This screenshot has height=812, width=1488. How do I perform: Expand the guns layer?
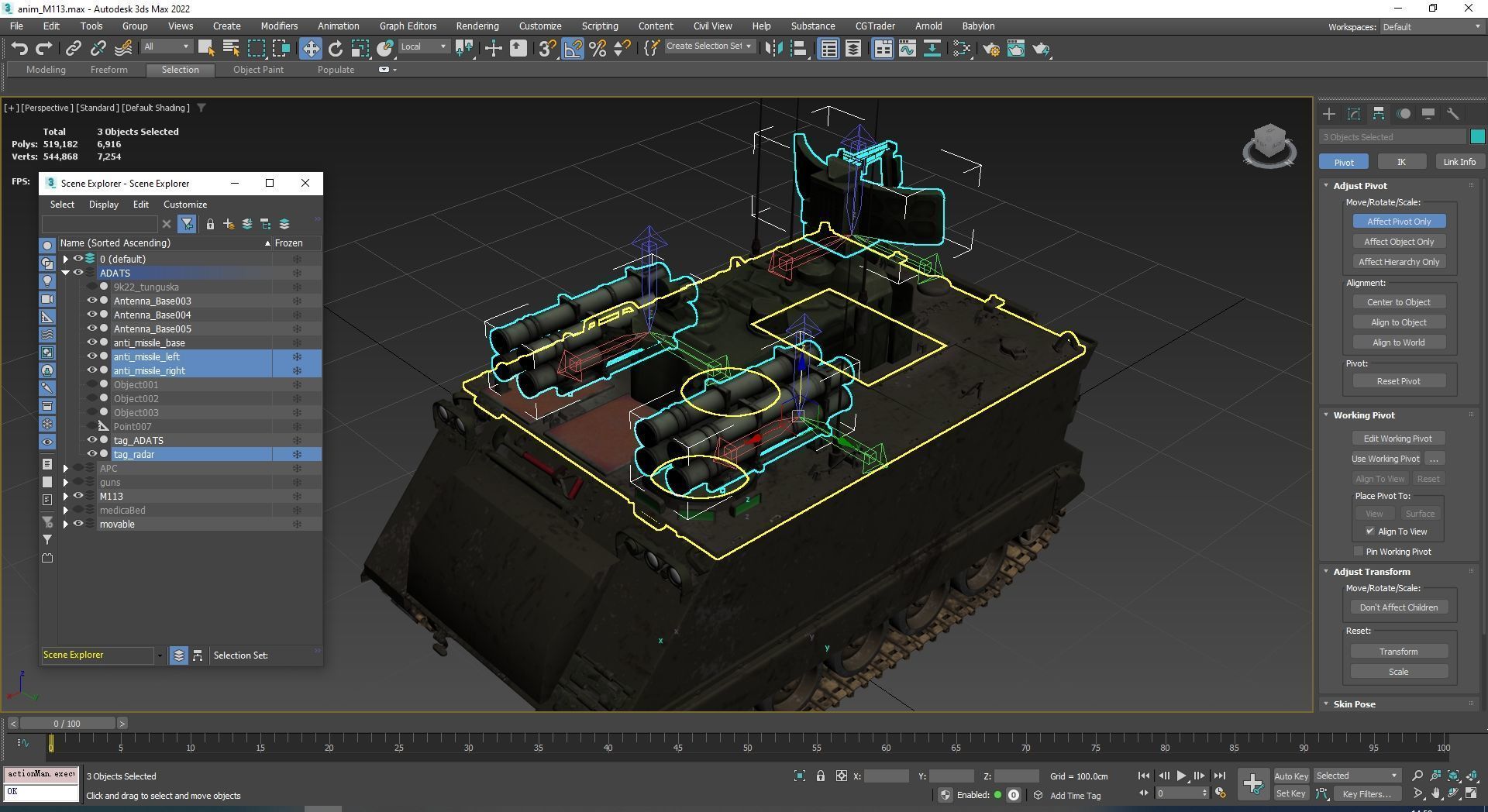tap(66, 482)
